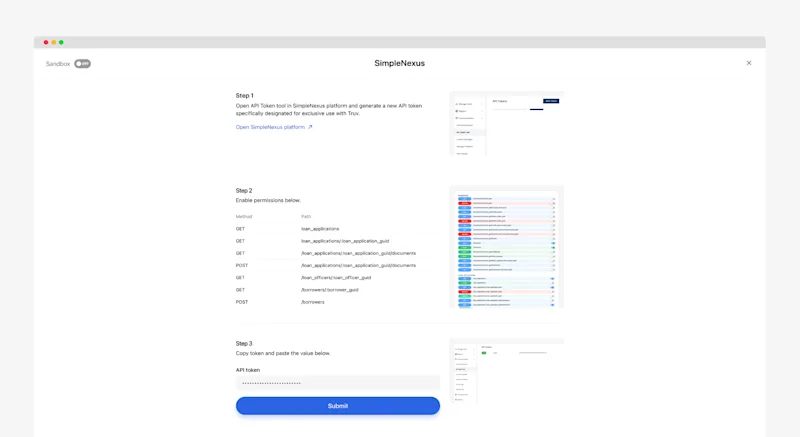Select the 'Step 1' heading
The width and height of the screenshot is (800, 437).
[x=244, y=95]
